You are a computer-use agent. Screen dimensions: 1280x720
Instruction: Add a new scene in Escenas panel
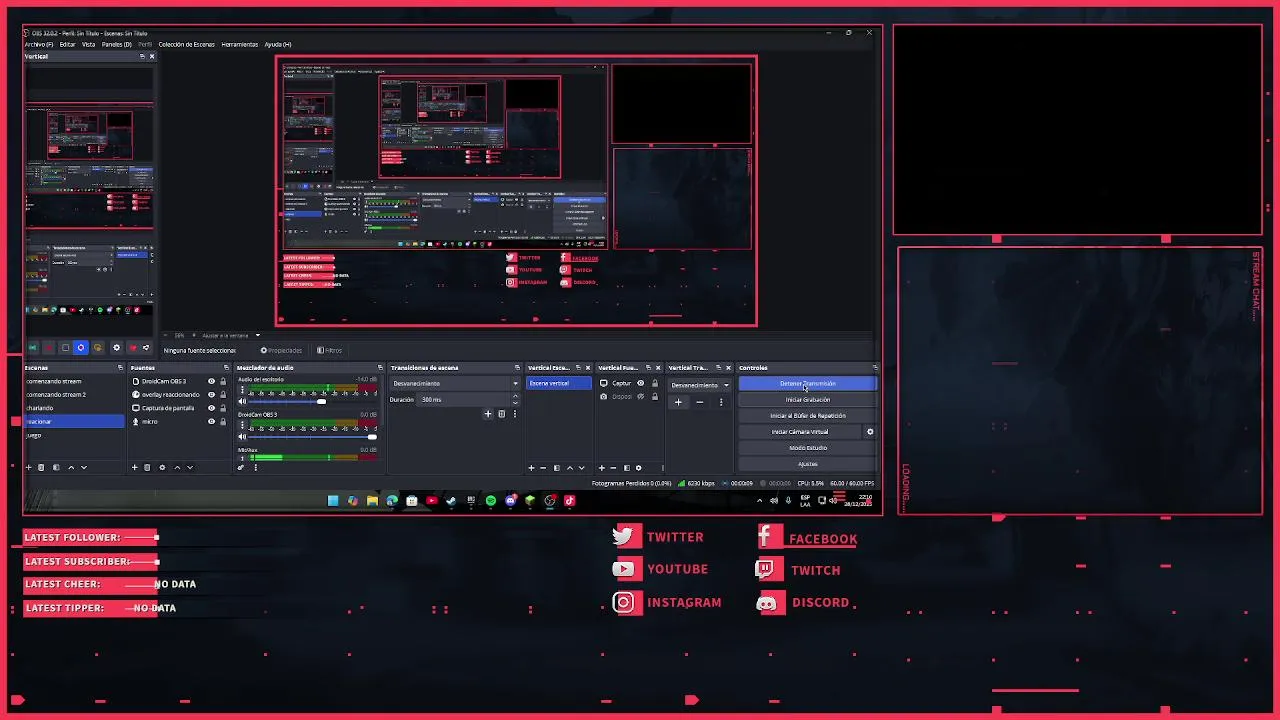29,467
